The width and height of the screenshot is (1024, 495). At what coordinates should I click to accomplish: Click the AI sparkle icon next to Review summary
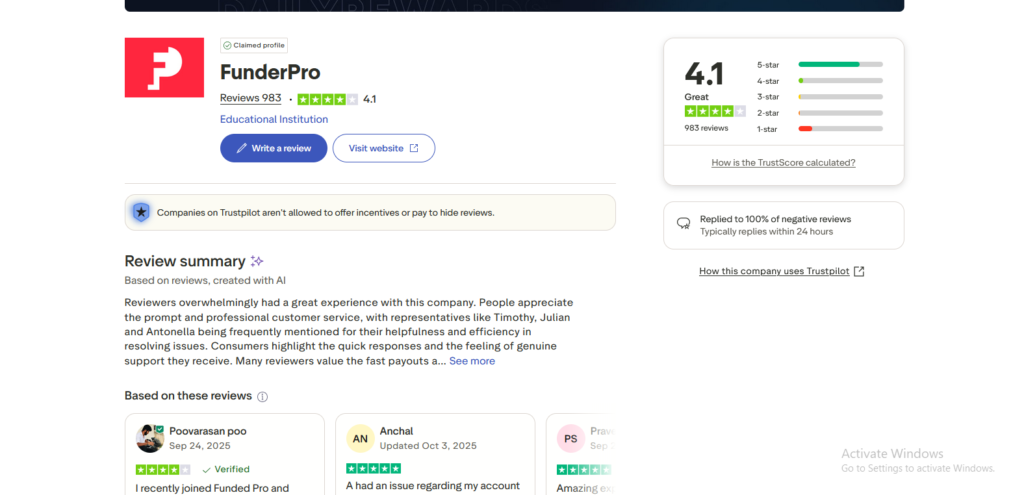tap(257, 261)
